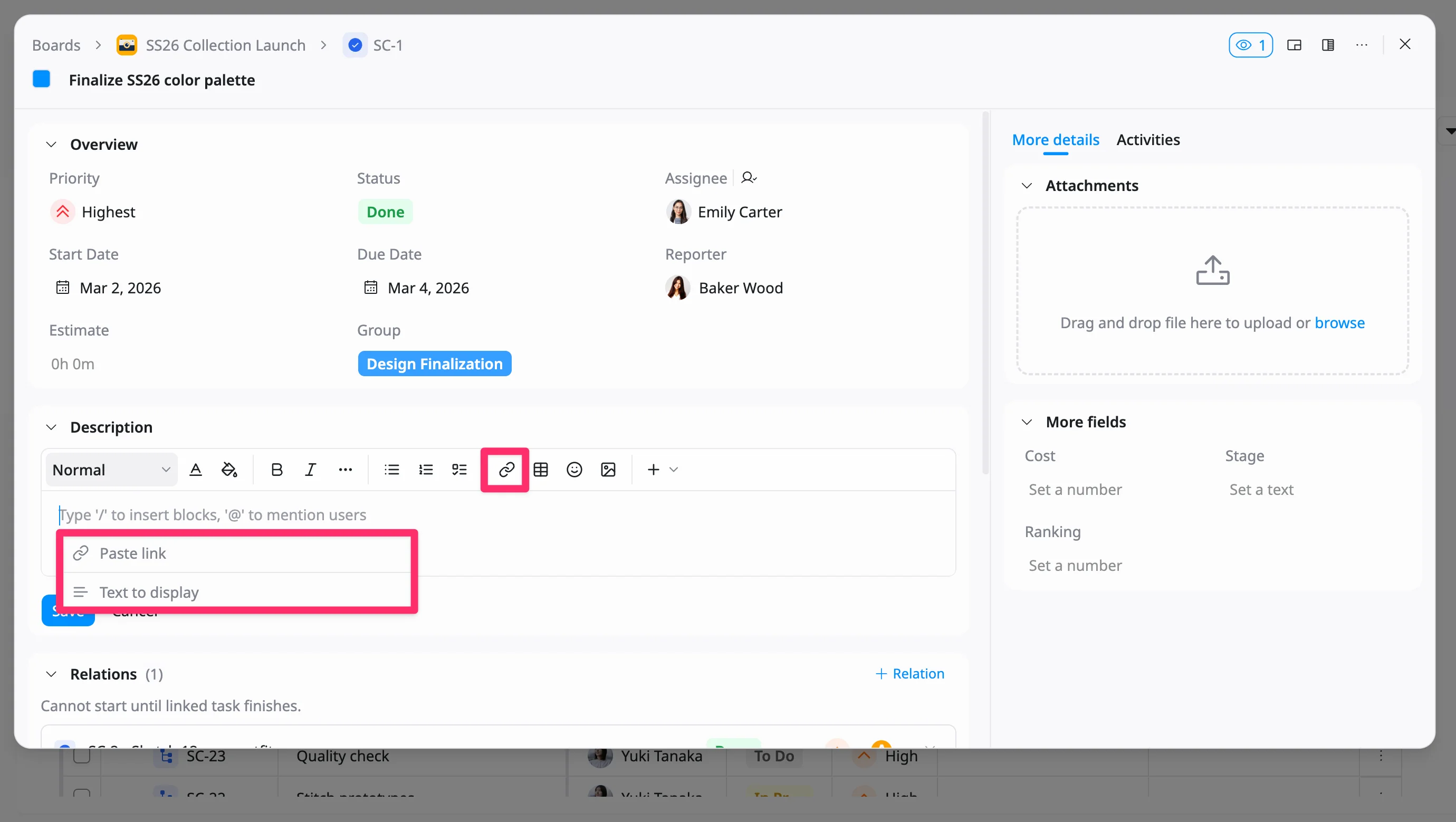Click the Text to display field
This screenshot has height=822, width=1456.
tap(237, 592)
